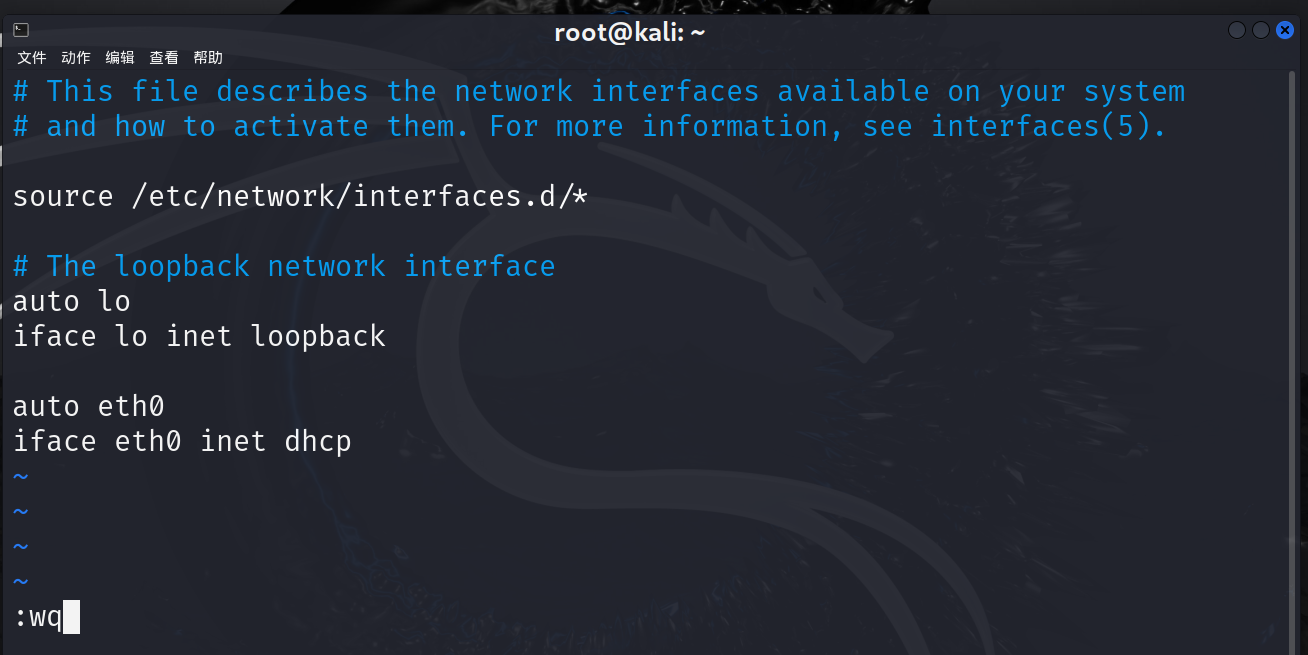Image resolution: width=1308 pixels, height=655 pixels.
Task: Place cursor on the 'auto lo' line
Action: pyautogui.click(x=72, y=301)
